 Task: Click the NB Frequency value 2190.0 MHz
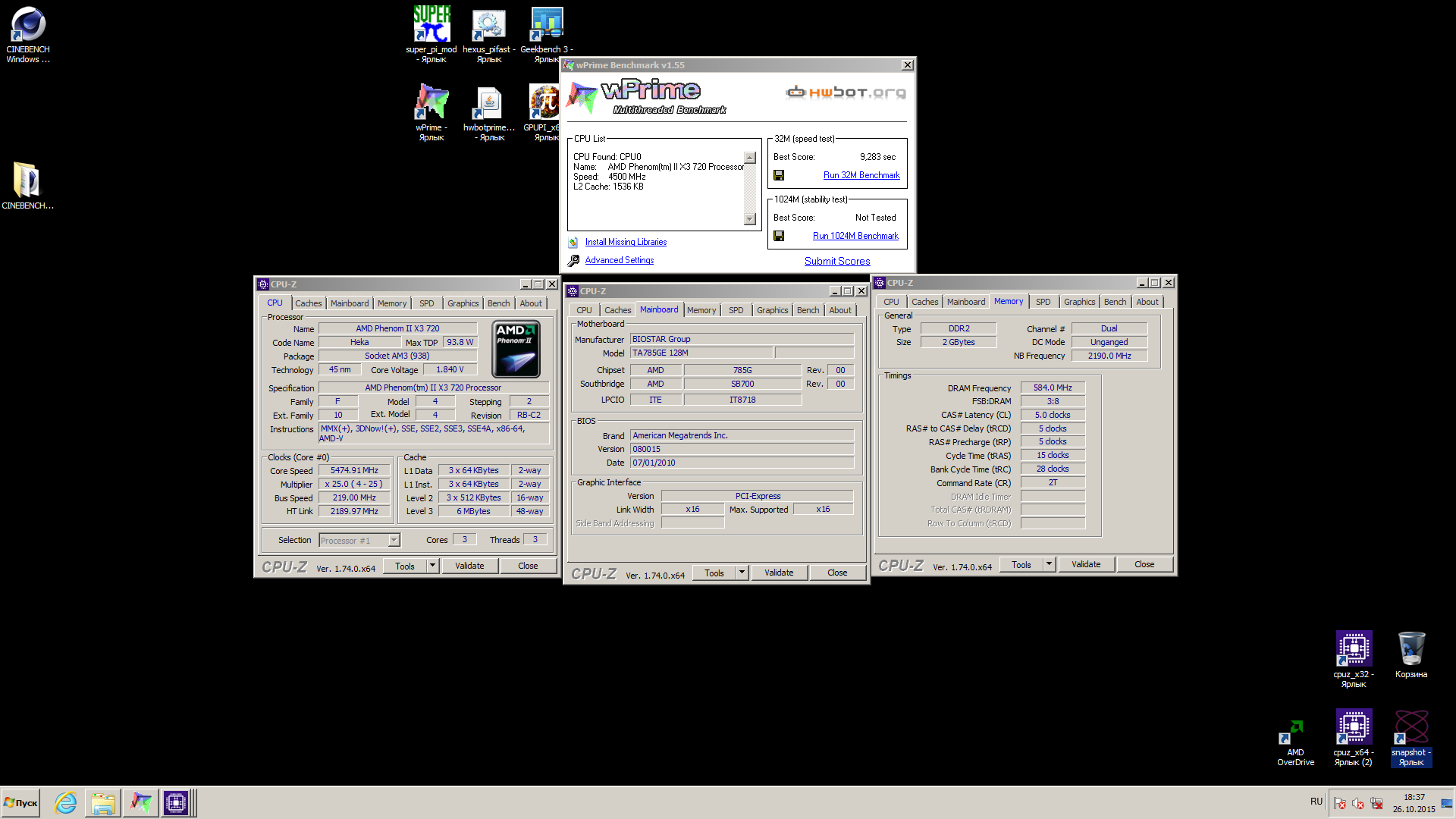1109,356
